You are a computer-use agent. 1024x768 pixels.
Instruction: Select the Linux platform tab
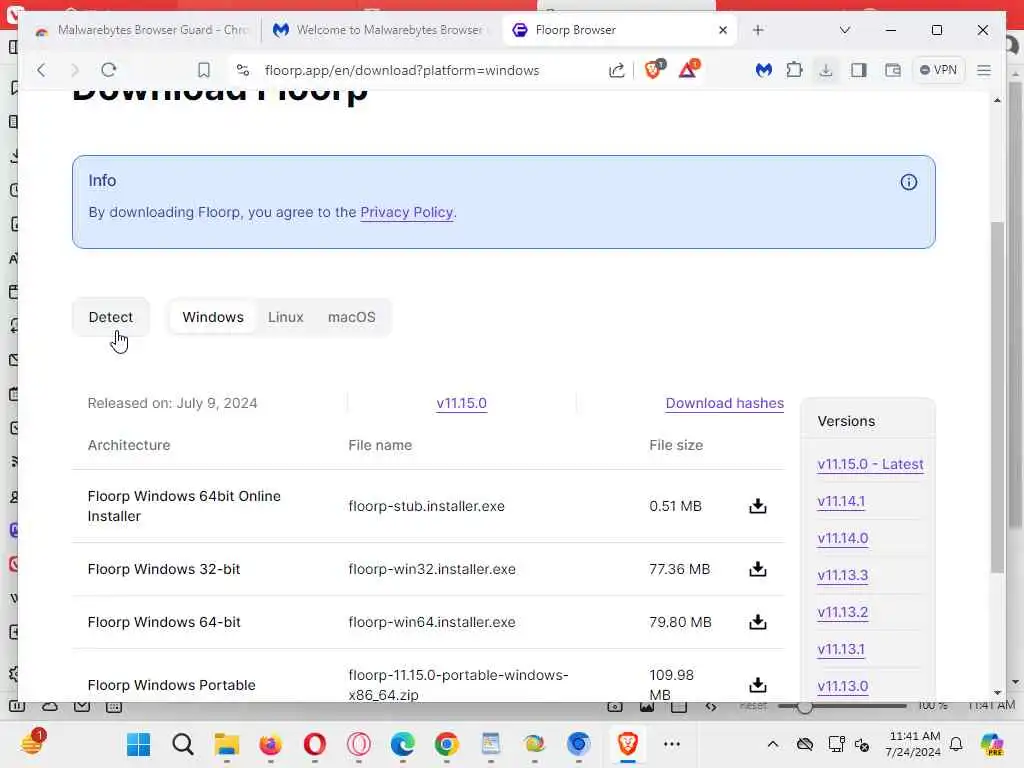pyautogui.click(x=285, y=317)
